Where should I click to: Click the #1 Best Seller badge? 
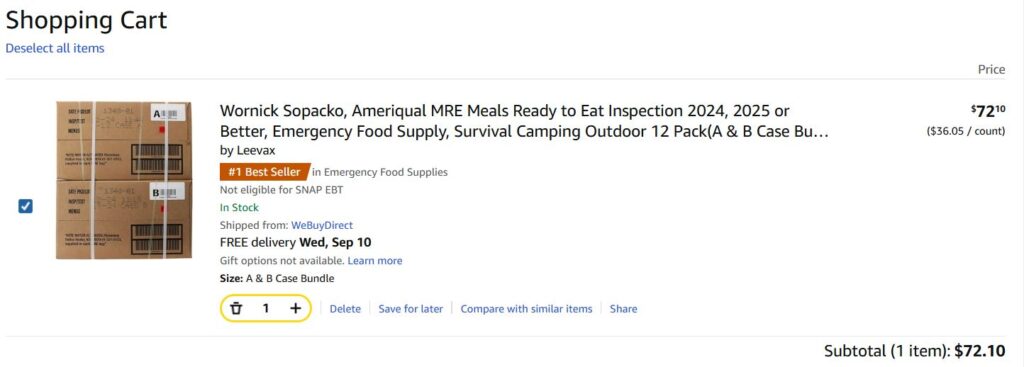tap(264, 172)
